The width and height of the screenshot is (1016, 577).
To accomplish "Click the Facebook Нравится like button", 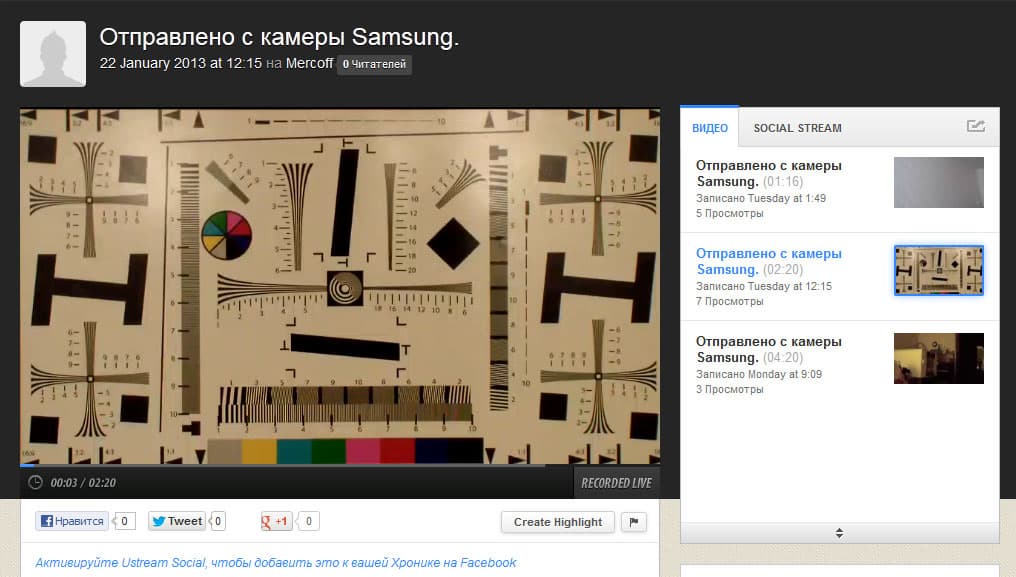I will point(72,521).
